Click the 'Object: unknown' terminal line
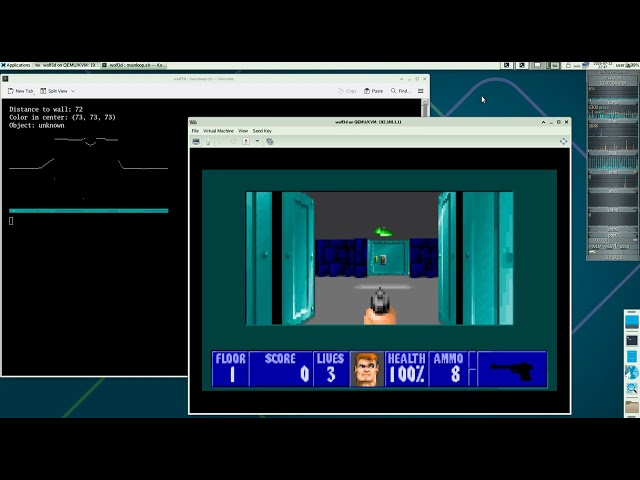This screenshot has width=640, height=480. [x=37, y=125]
